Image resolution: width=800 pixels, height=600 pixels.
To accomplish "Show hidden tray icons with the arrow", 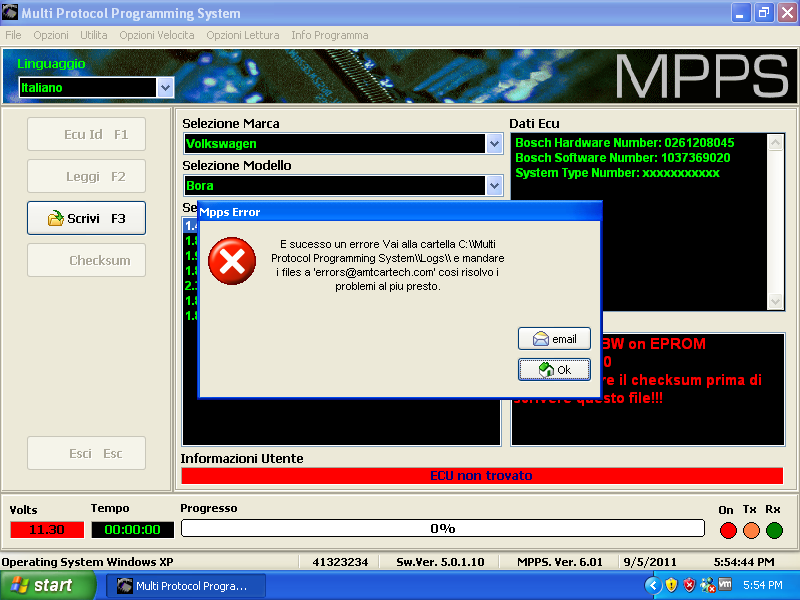I will (x=653, y=585).
